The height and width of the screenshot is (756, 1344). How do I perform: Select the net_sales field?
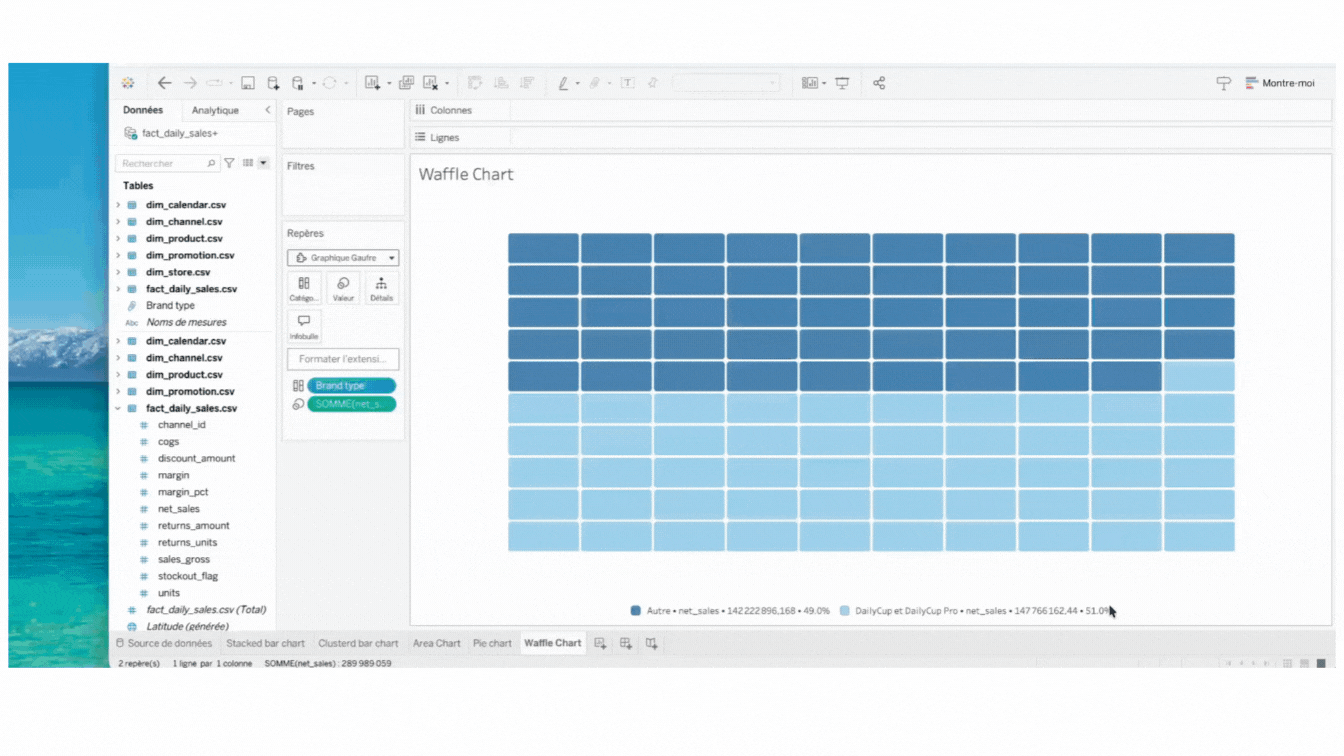179,509
